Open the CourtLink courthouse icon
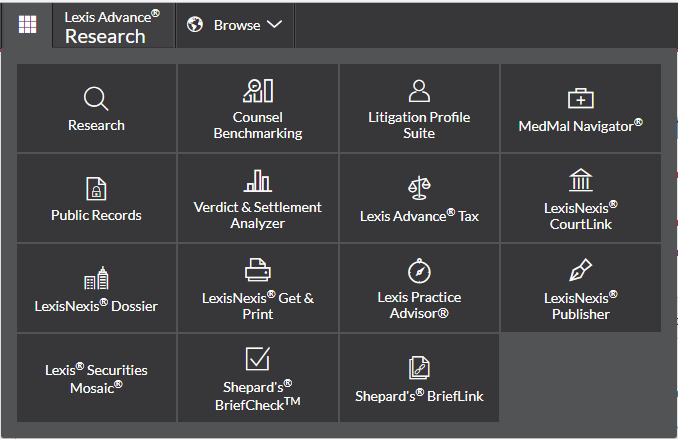The image size is (678, 439). pos(581,180)
